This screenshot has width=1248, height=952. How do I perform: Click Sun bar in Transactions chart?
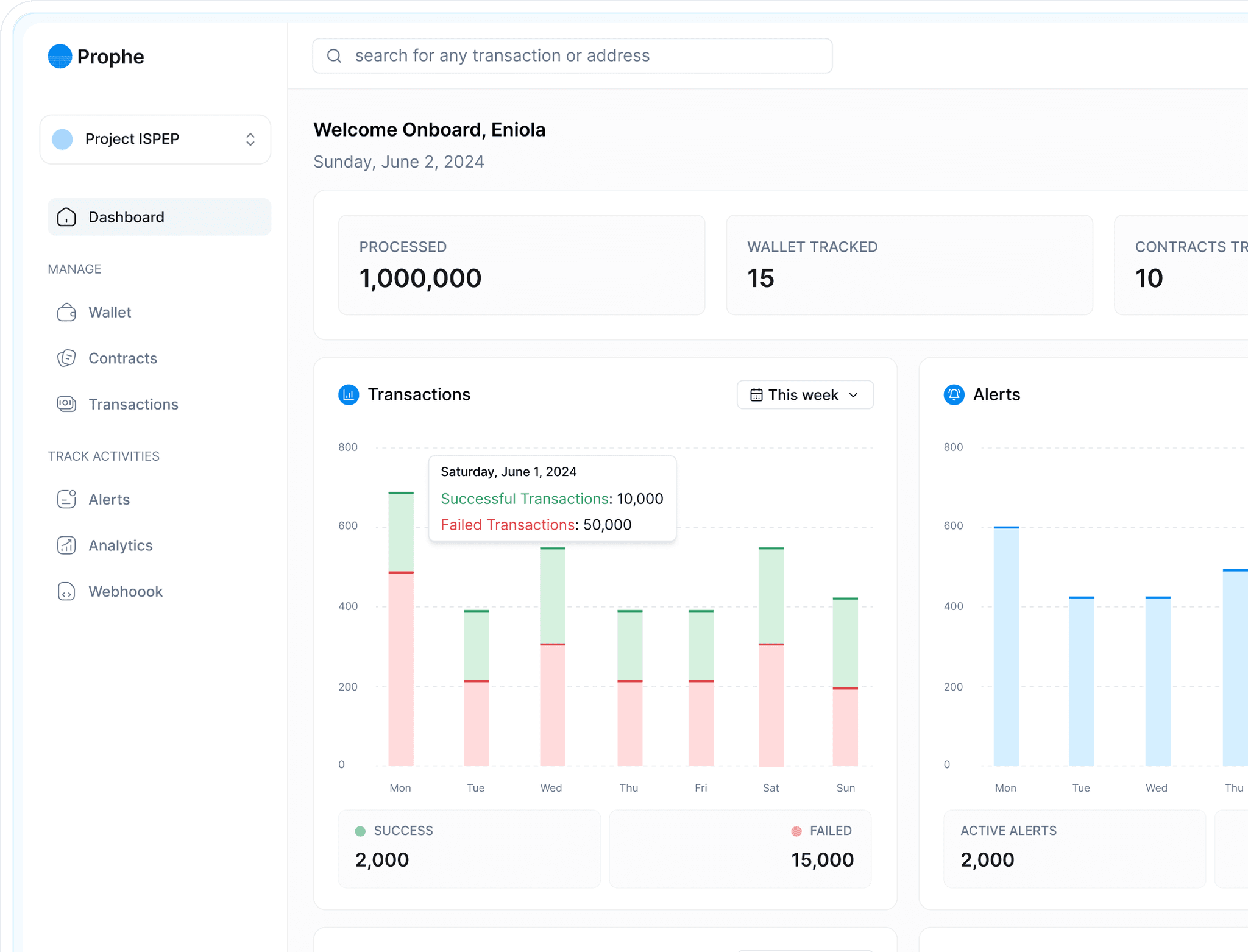(845, 682)
